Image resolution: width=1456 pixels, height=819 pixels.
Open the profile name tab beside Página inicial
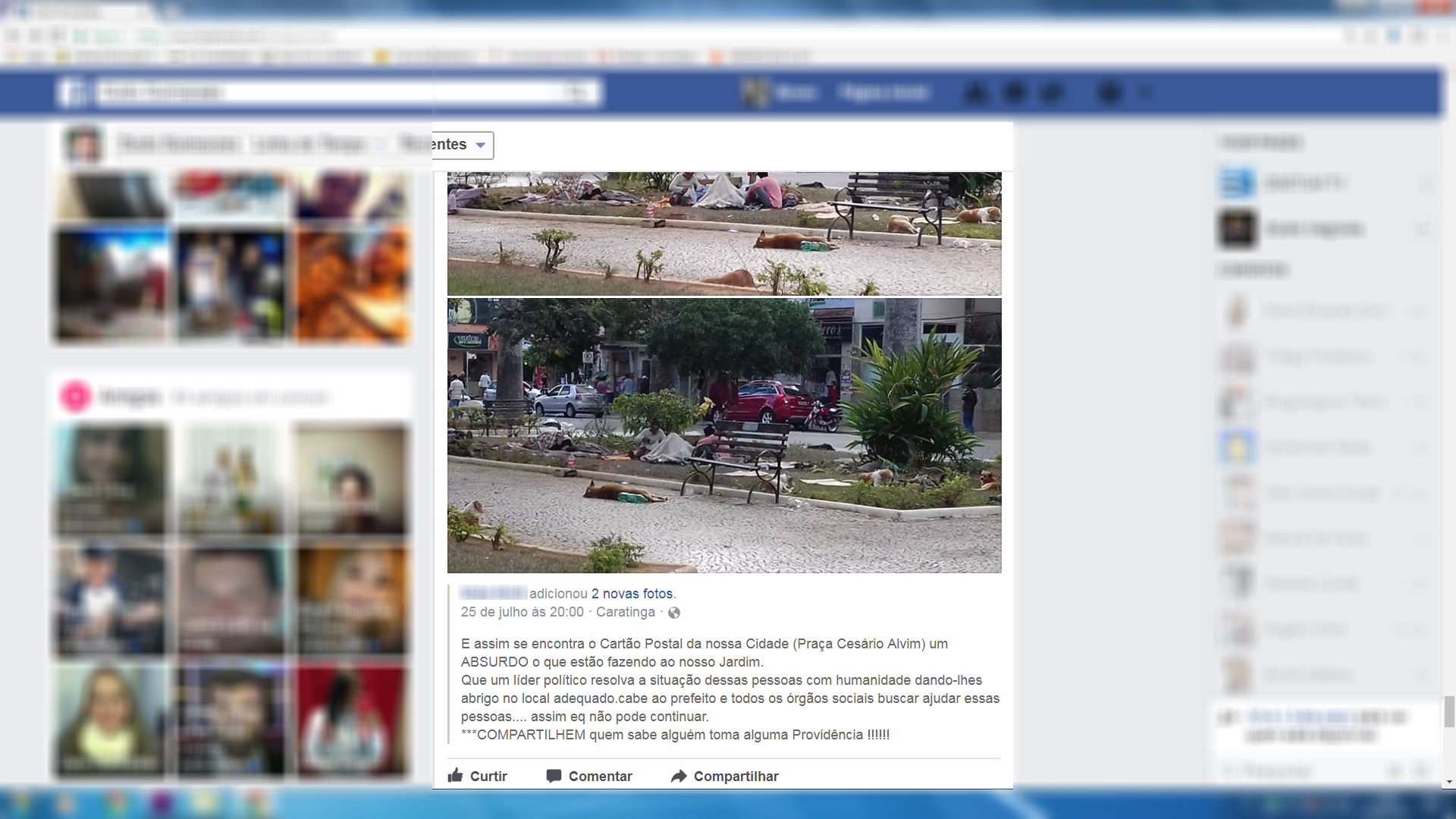tap(795, 93)
